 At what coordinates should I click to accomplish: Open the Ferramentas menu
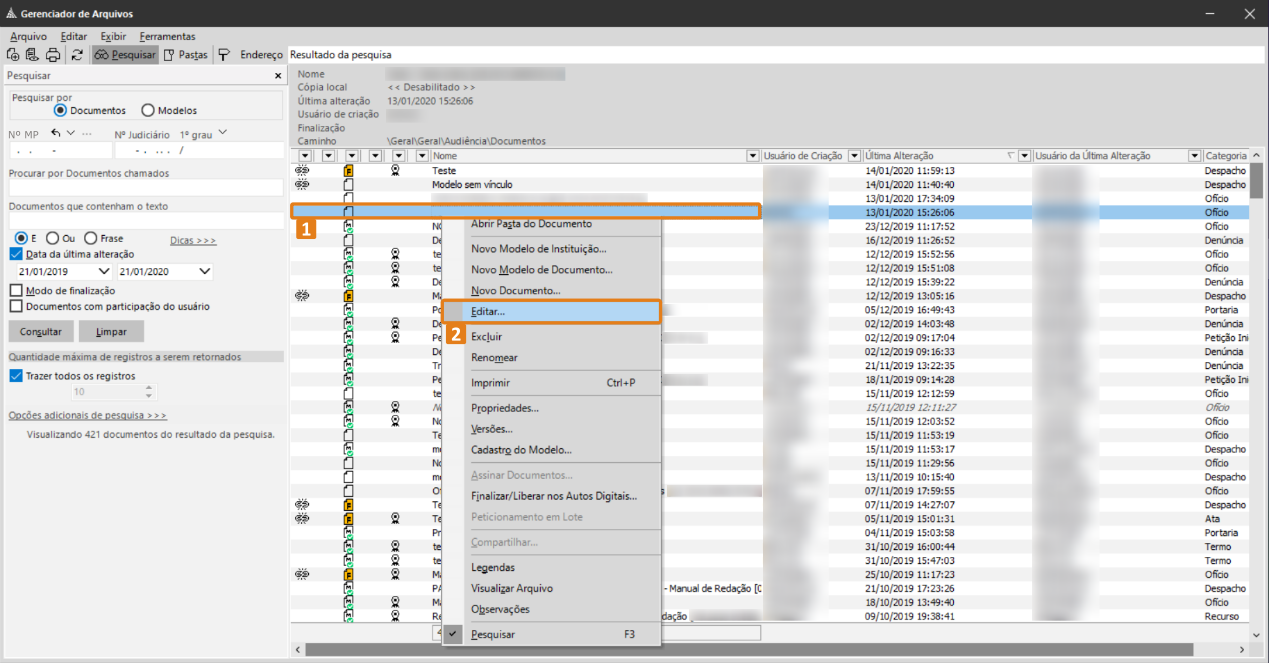point(168,36)
